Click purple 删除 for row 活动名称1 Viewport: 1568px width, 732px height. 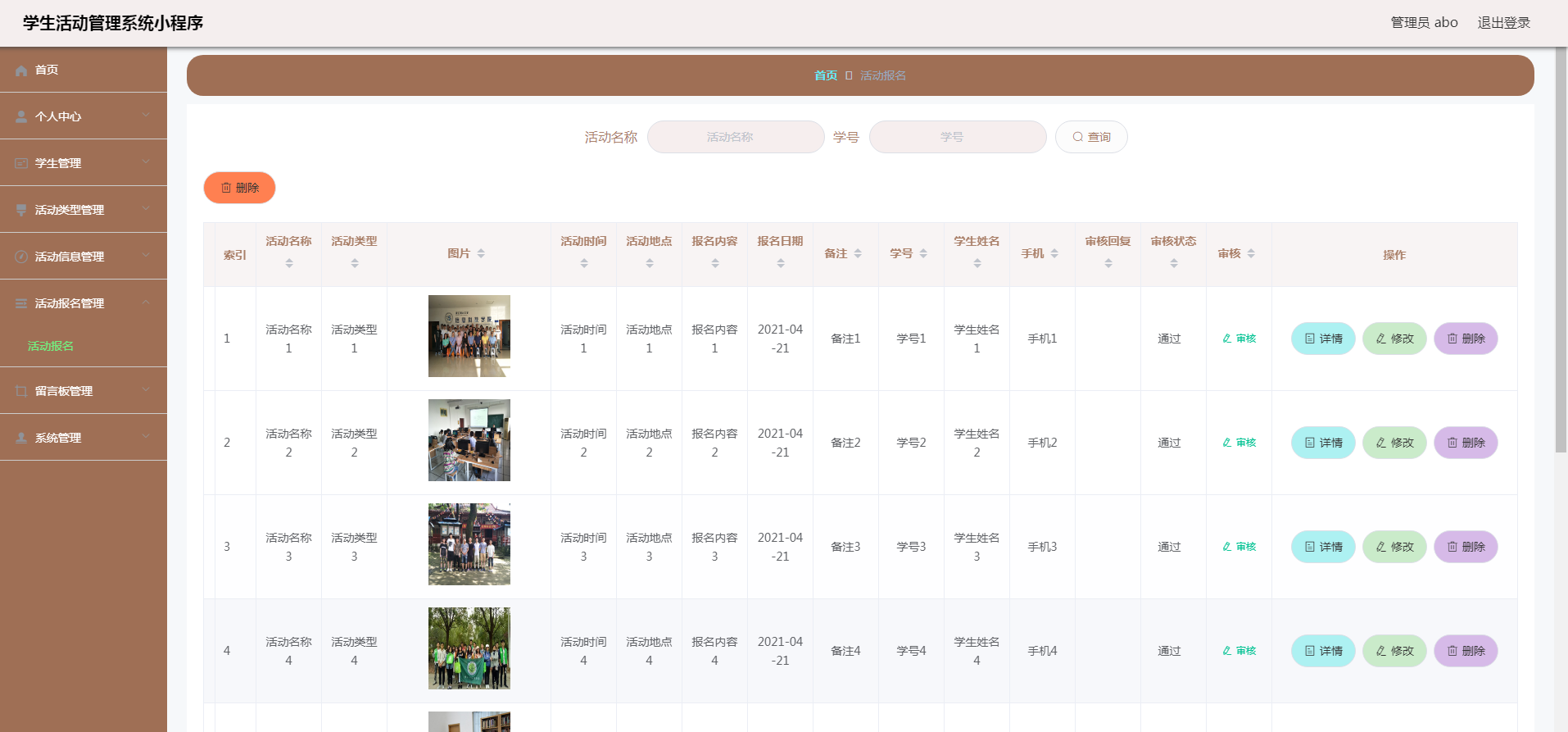coord(1466,339)
